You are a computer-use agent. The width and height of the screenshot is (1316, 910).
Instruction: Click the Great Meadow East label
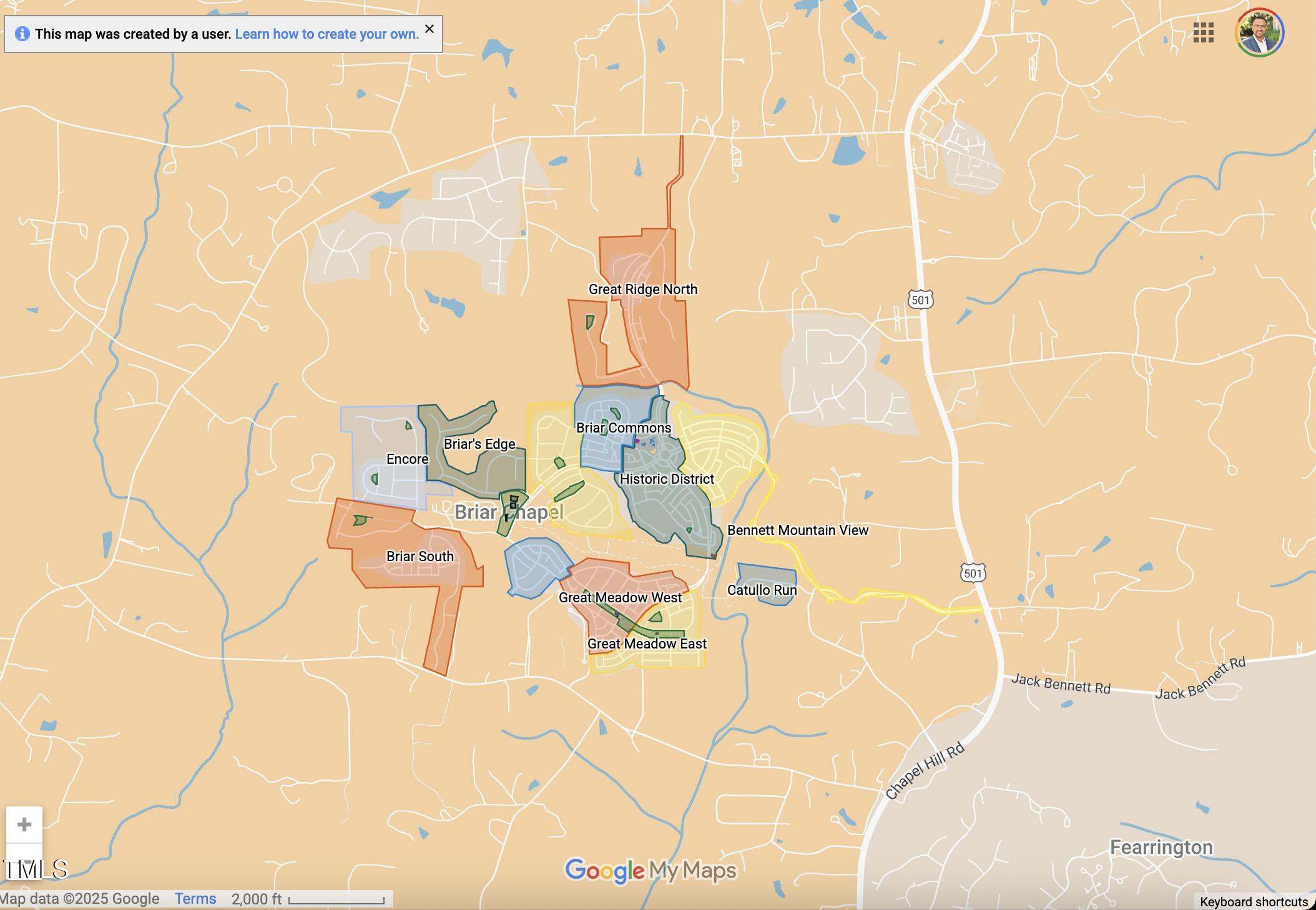click(x=647, y=644)
